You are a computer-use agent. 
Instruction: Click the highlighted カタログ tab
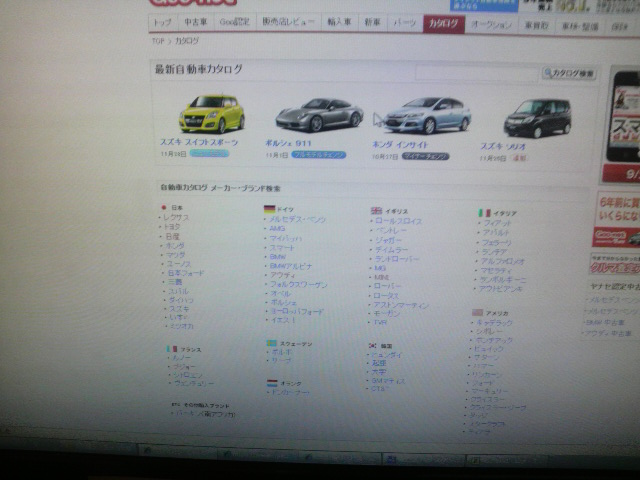pyautogui.click(x=444, y=24)
